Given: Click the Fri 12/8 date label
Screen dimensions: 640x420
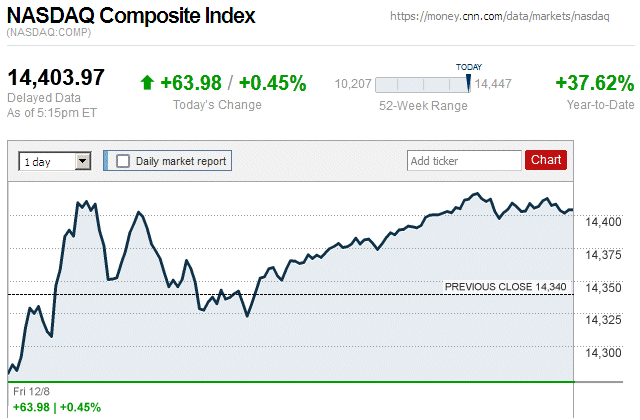Looking at the screenshot, I should click(31, 391).
